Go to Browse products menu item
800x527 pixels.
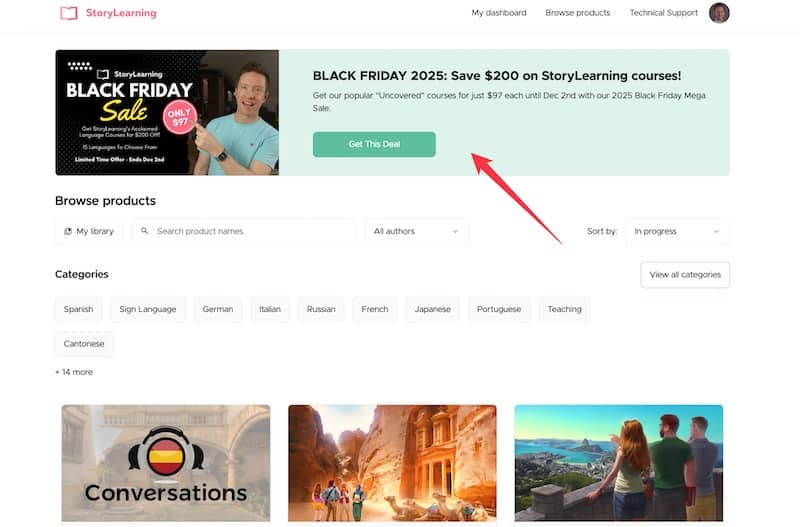tap(577, 13)
